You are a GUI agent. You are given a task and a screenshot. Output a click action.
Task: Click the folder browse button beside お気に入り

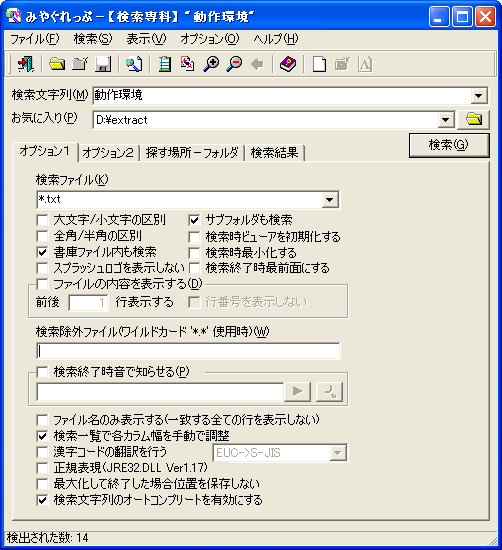click(474, 120)
